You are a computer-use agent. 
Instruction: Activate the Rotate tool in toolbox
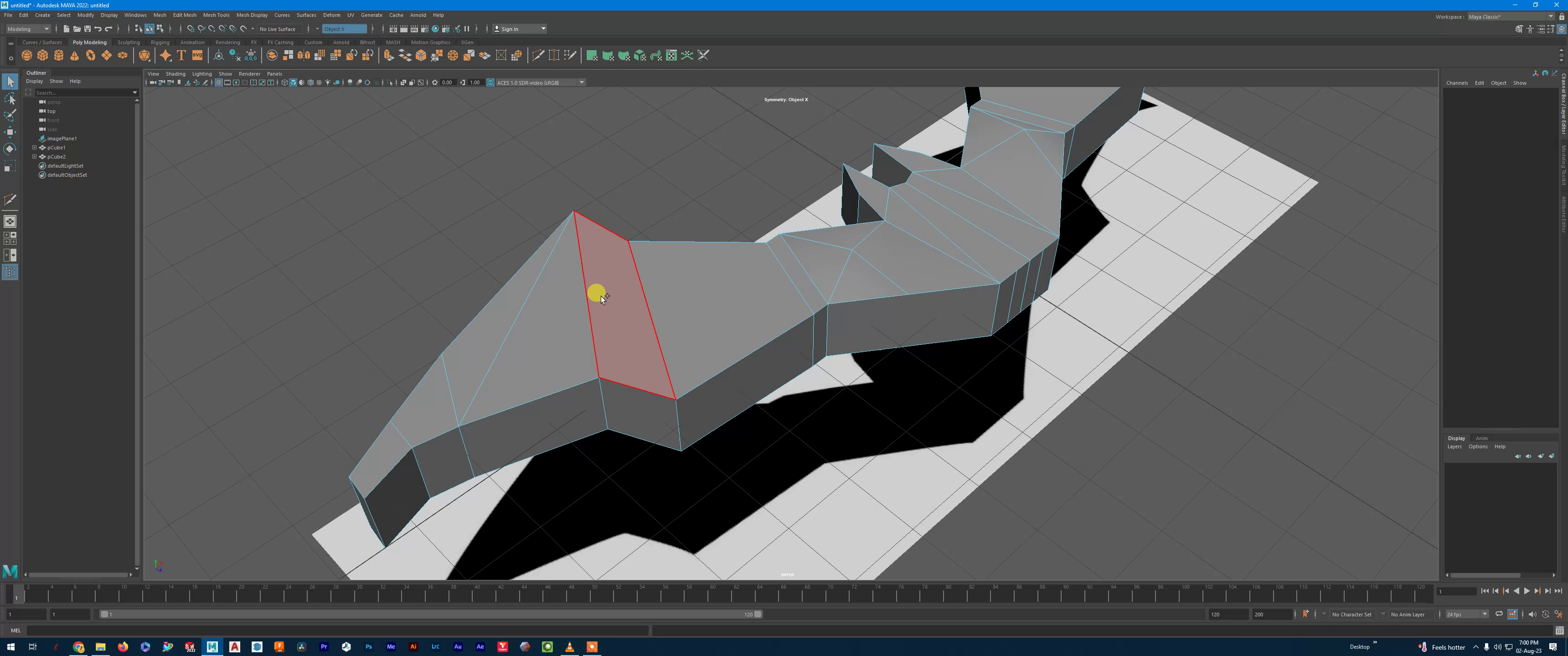pos(10,149)
